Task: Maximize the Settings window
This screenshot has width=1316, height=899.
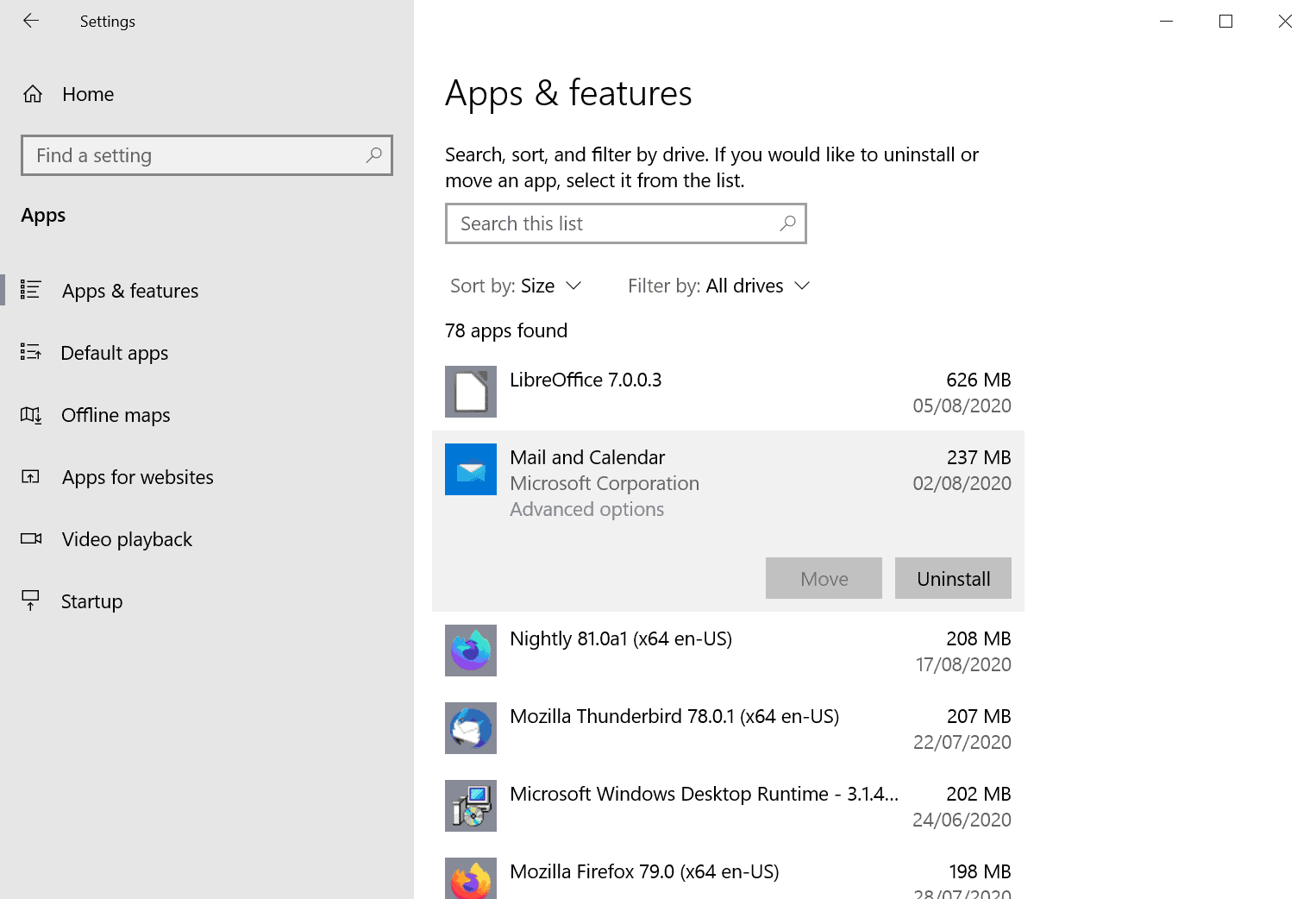Action: coord(1225,21)
